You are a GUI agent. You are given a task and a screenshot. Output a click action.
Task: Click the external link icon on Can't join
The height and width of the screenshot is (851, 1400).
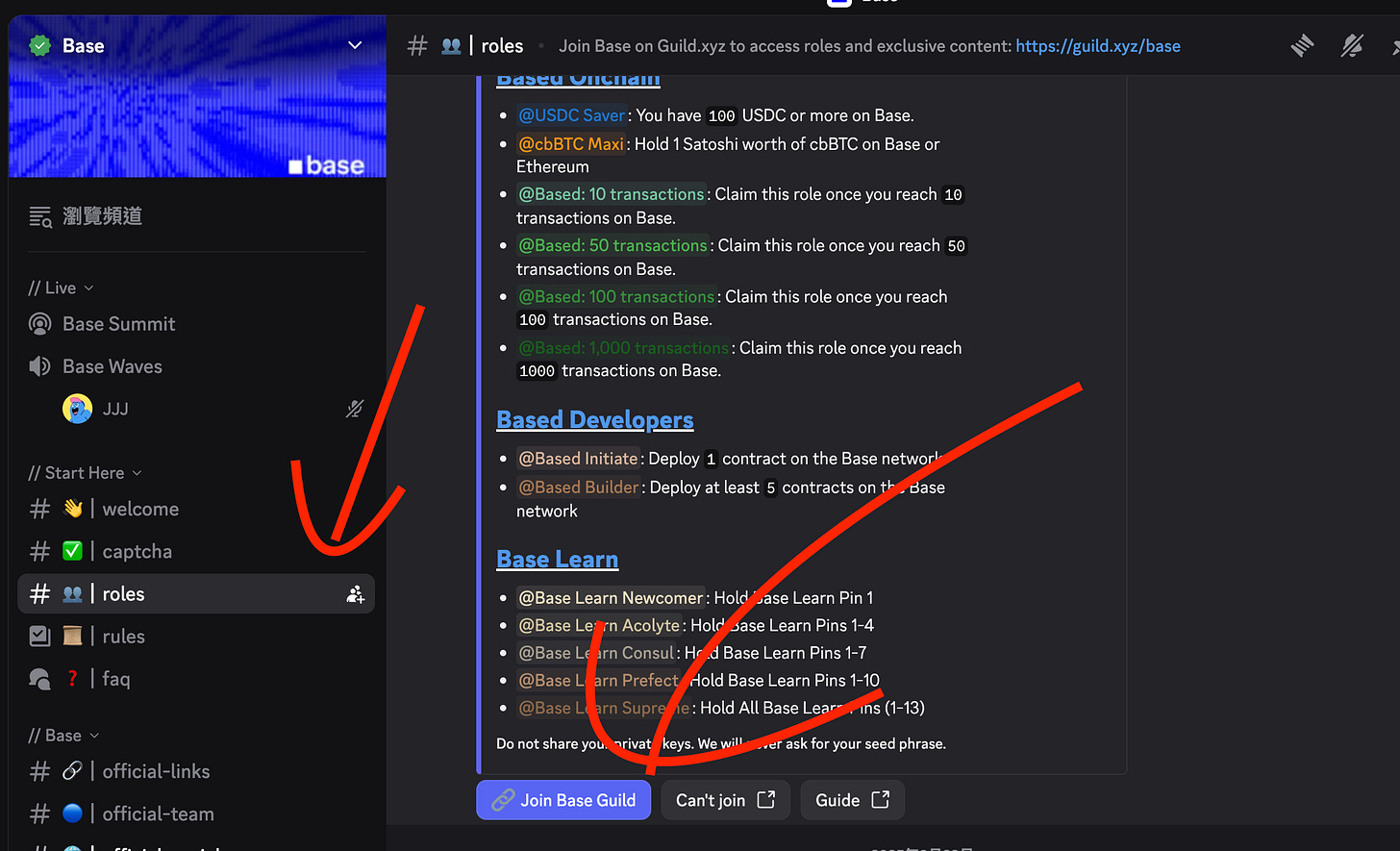(x=766, y=799)
